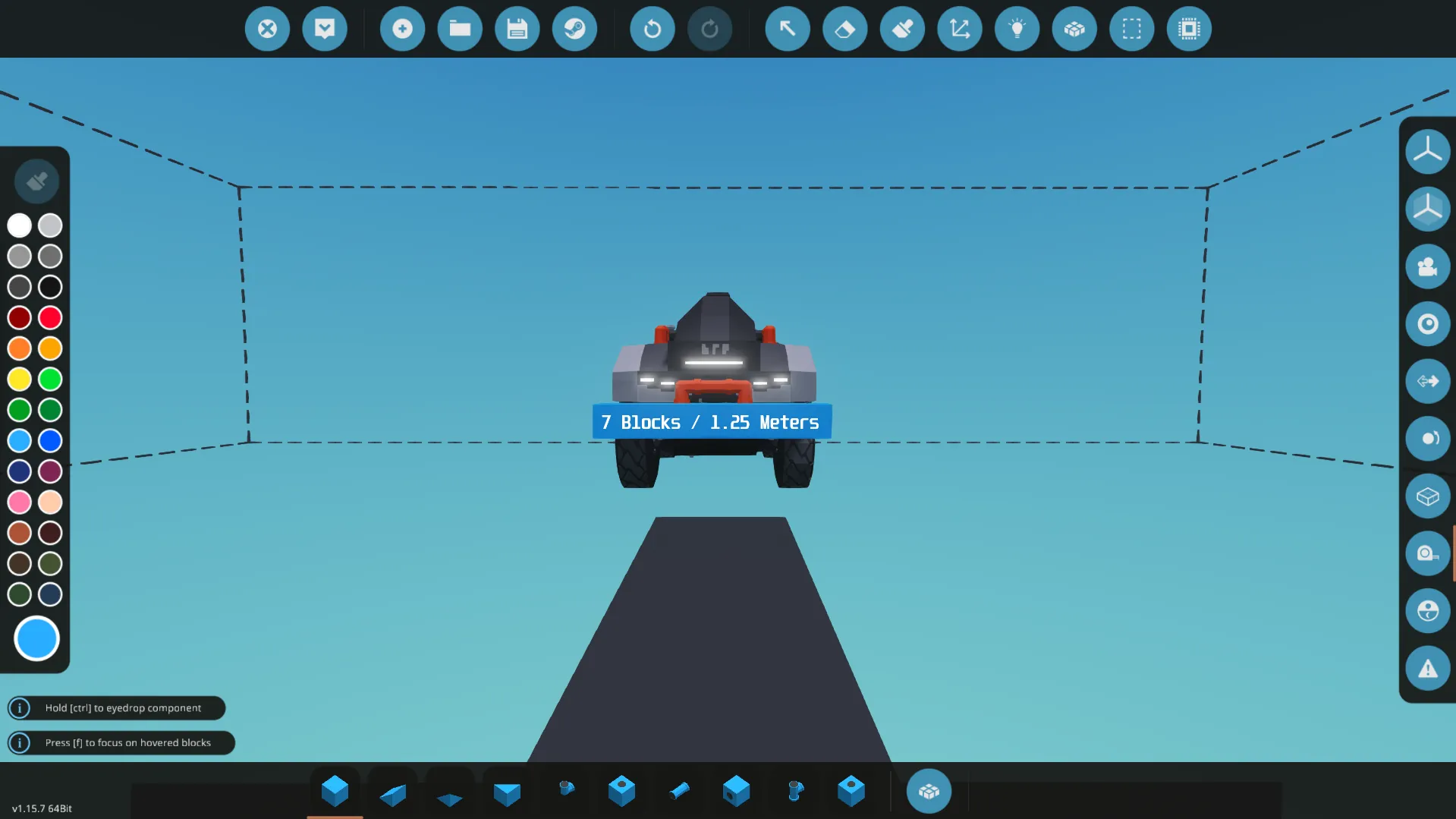The width and height of the screenshot is (1456, 819).
Task: Choose the arrow cursor select tool
Action: click(787, 29)
